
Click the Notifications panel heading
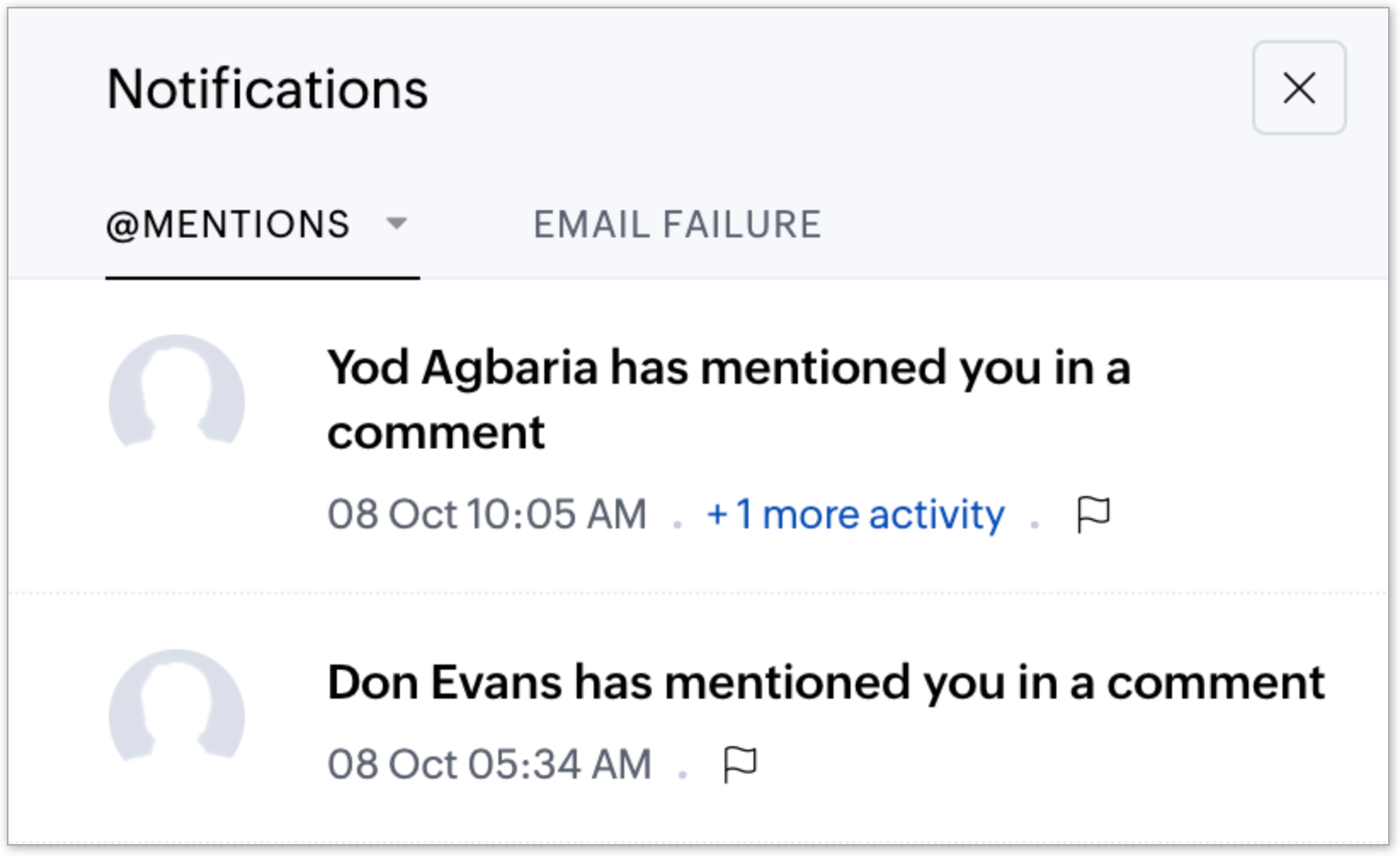pyautogui.click(x=267, y=88)
